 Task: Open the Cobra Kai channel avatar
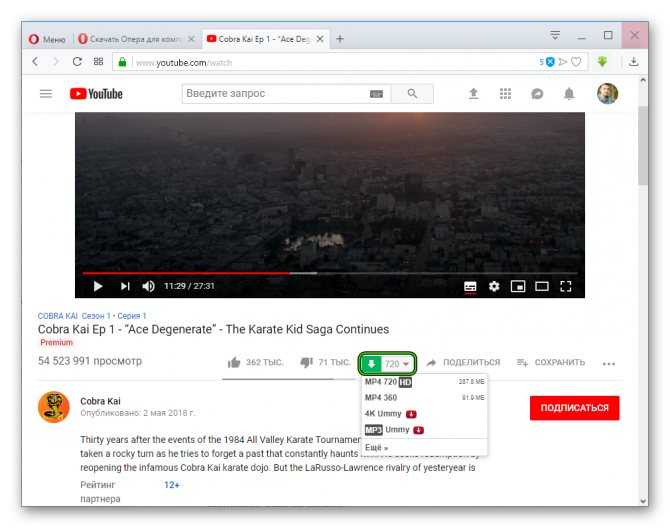tap(54, 407)
